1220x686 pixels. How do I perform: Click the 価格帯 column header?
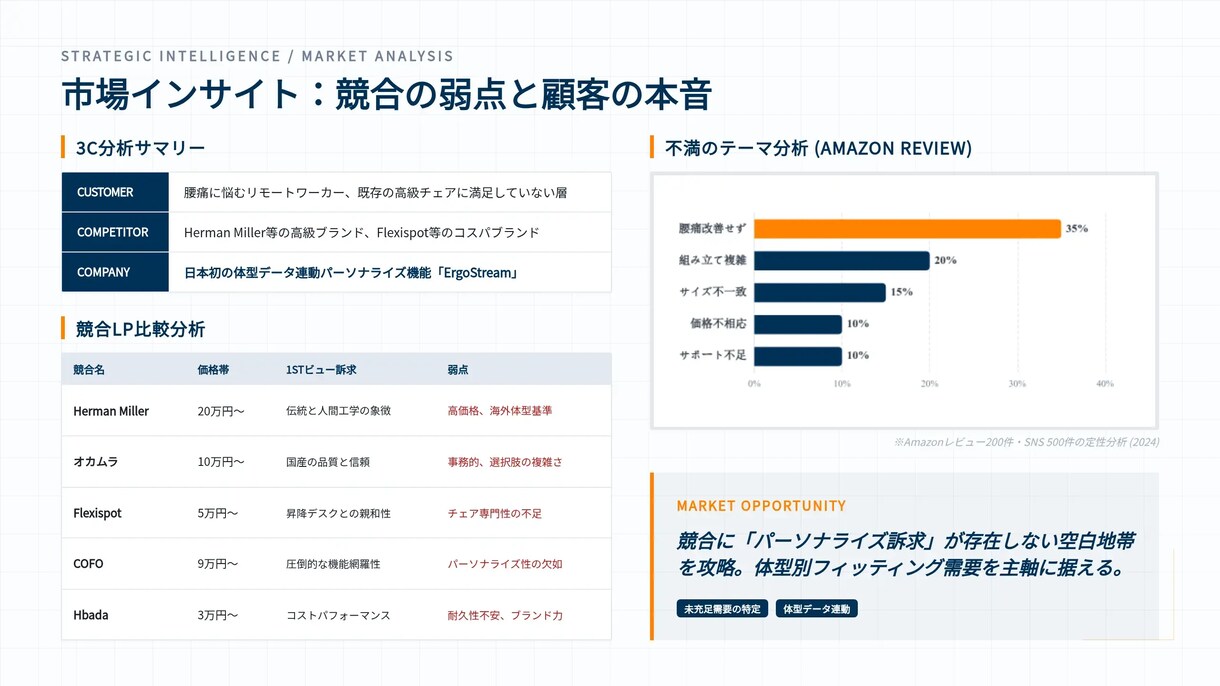coord(213,370)
